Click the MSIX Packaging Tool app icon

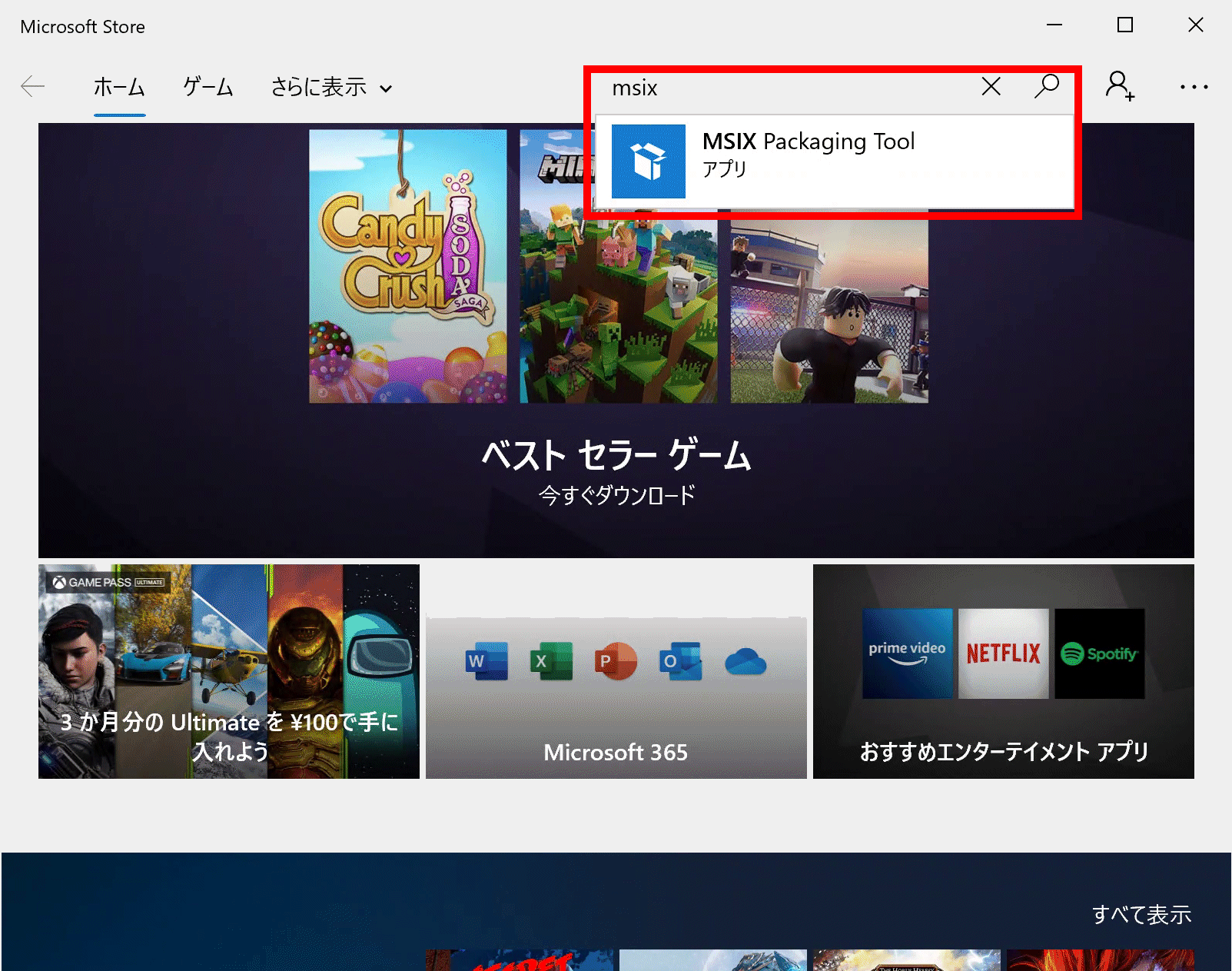(x=648, y=161)
